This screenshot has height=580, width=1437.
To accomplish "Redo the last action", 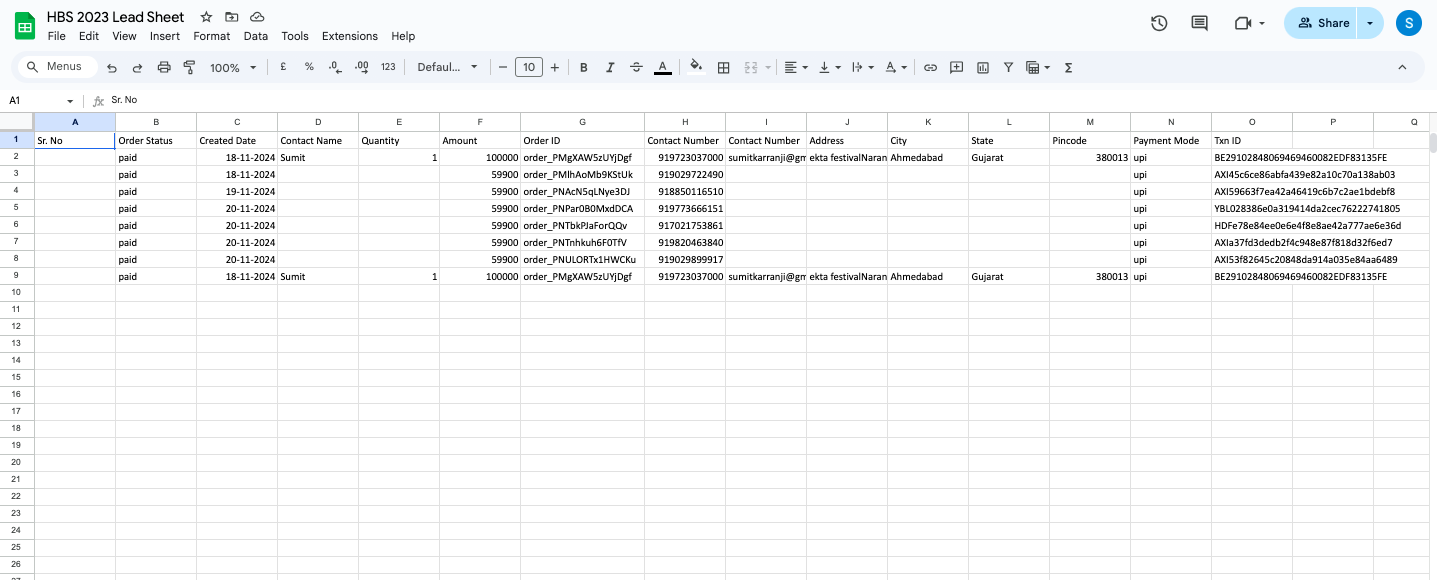I will tap(137, 67).
